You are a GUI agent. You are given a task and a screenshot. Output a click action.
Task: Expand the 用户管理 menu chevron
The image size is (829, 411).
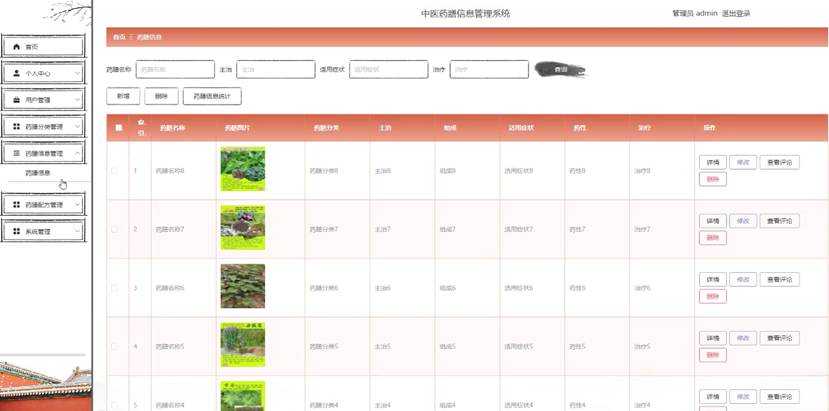(77, 100)
